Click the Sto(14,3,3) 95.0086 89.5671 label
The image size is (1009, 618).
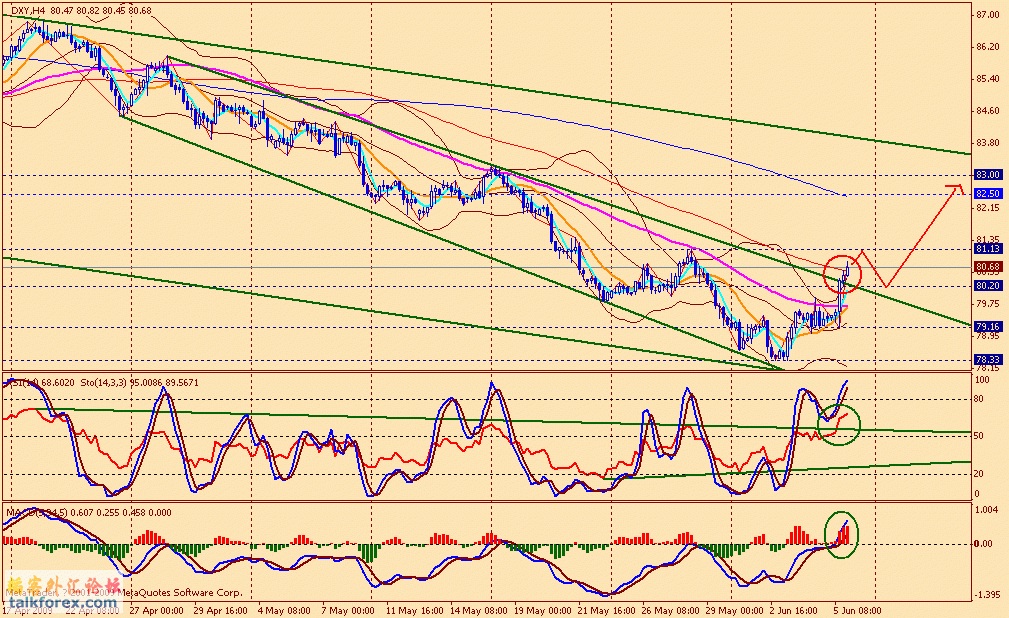pyautogui.click(x=140, y=383)
